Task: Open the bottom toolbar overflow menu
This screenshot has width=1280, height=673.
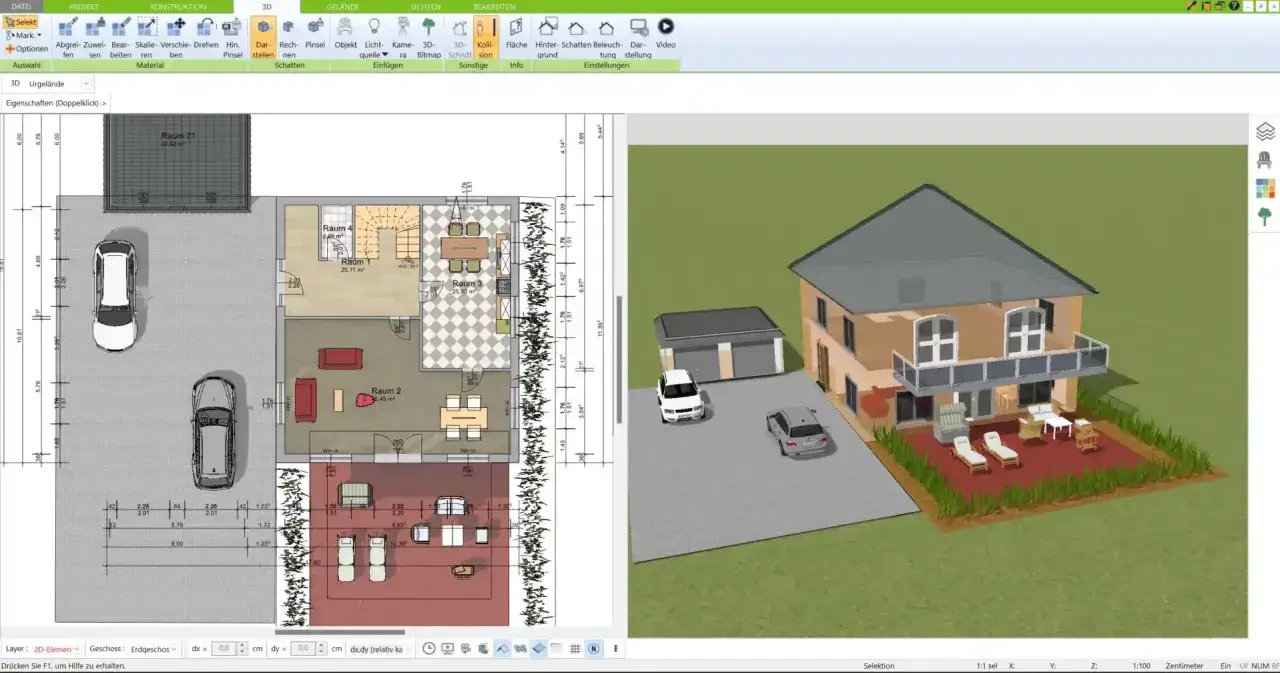Action: click(x=616, y=649)
